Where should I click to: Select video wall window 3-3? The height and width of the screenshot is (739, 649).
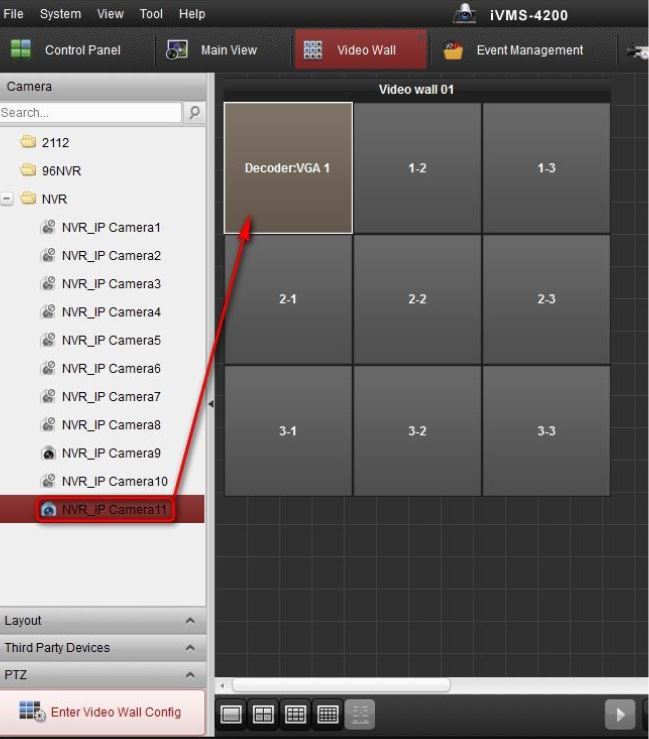(x=546, y=431)
